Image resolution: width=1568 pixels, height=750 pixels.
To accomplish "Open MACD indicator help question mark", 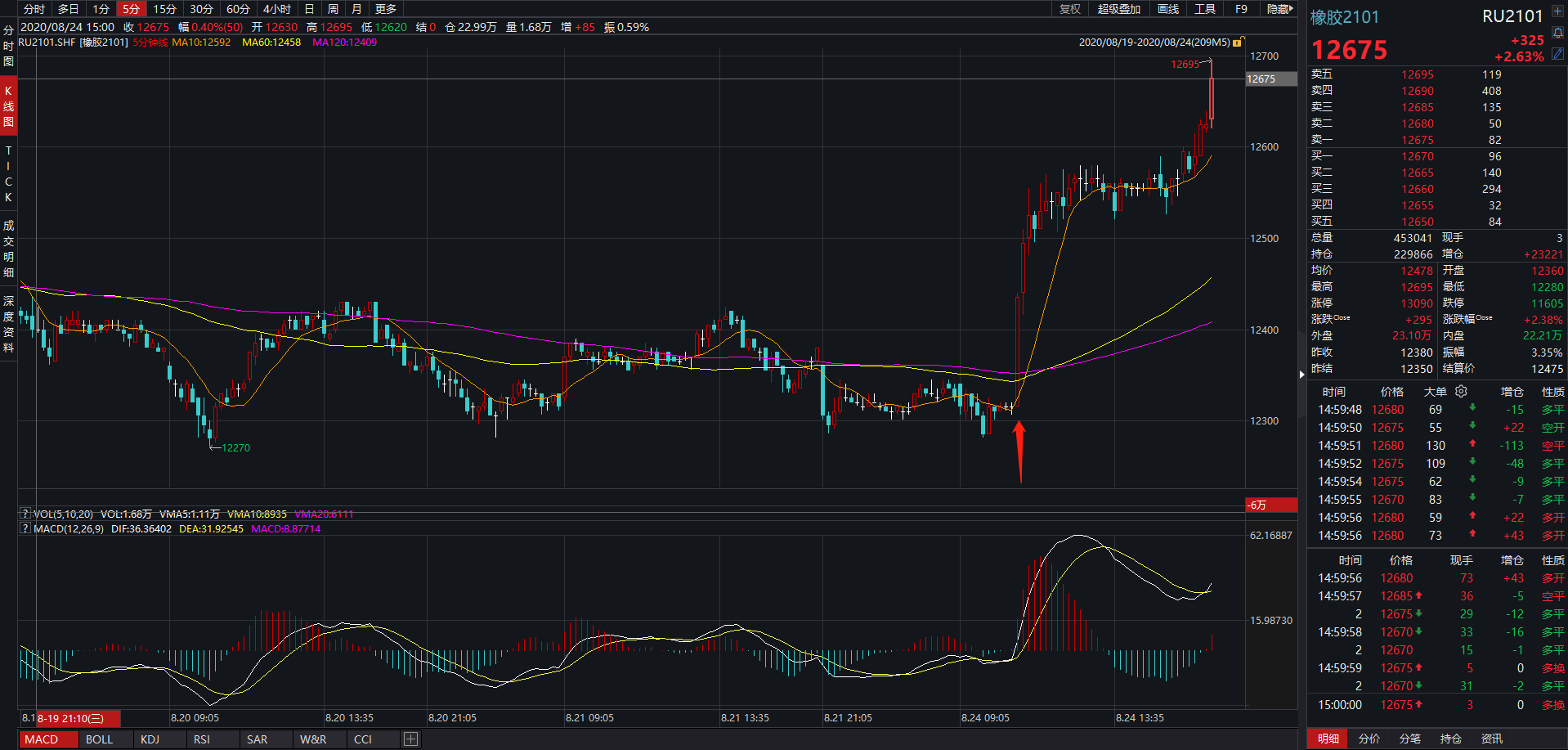I will pos(25,529).
